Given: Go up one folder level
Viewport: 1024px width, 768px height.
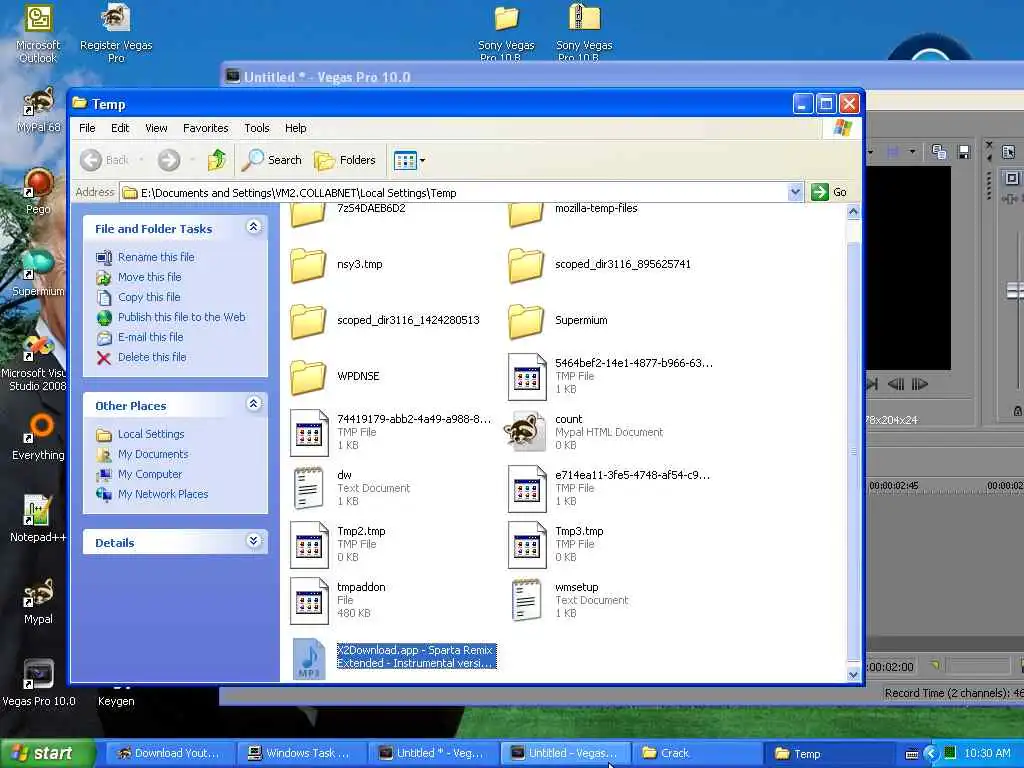Looking at the screenshot, I should click(217, 160).
